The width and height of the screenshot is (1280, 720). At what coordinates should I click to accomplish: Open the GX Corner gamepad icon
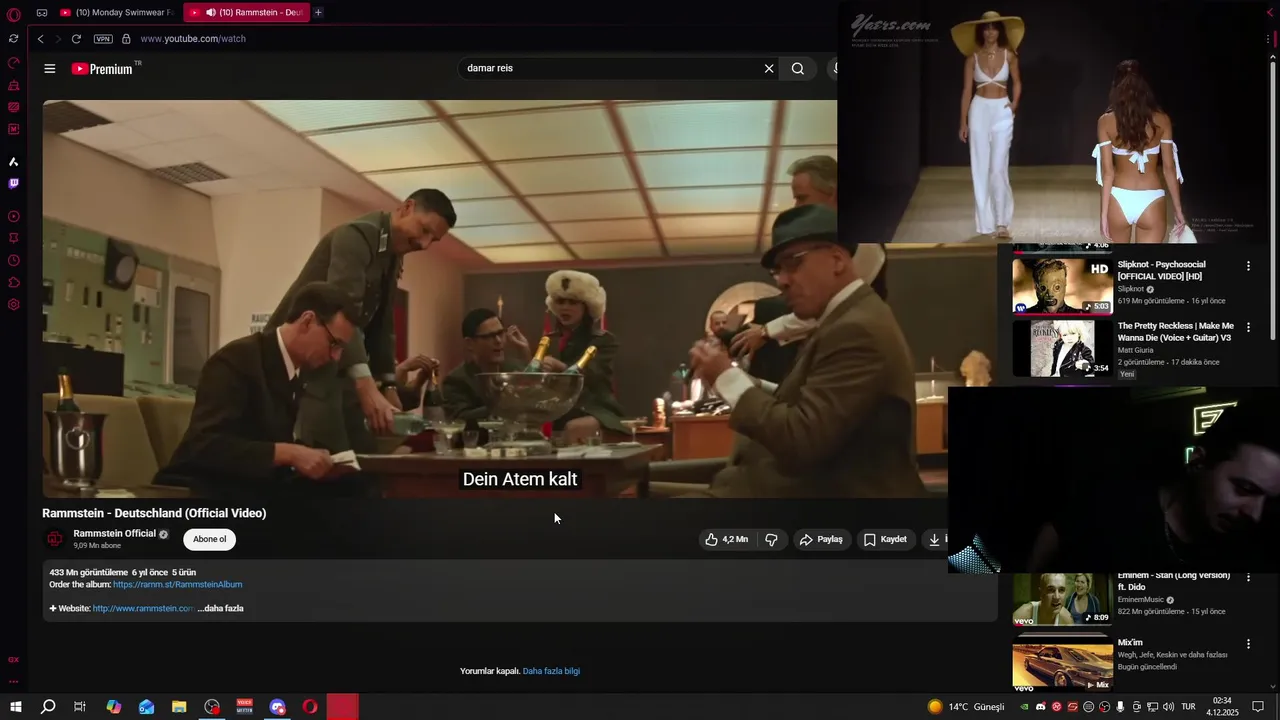pos(42,13)
